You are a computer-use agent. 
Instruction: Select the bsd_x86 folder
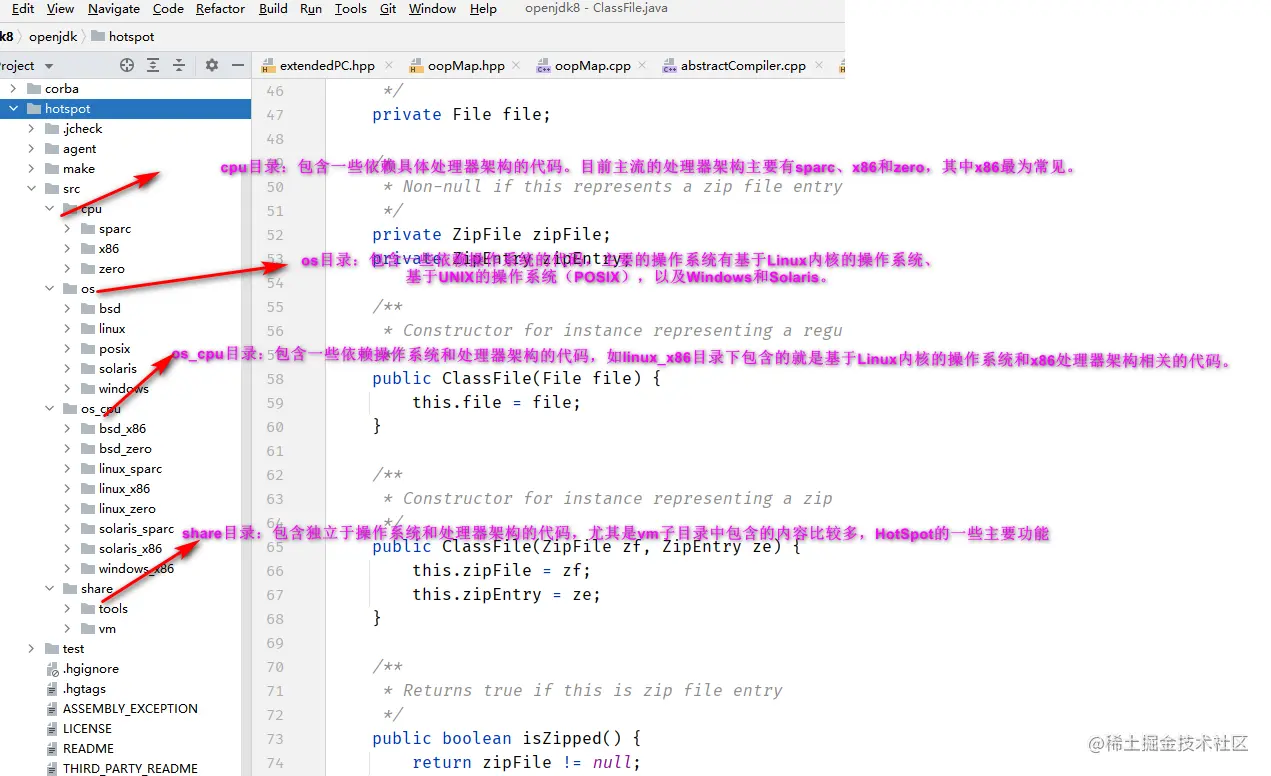click(x=123, y=429)
